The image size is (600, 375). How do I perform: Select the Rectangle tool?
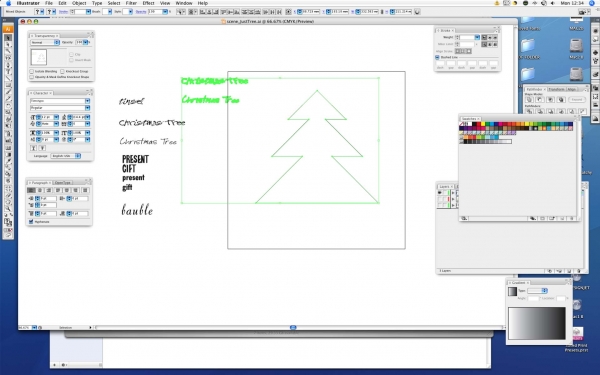coord(8,85)
